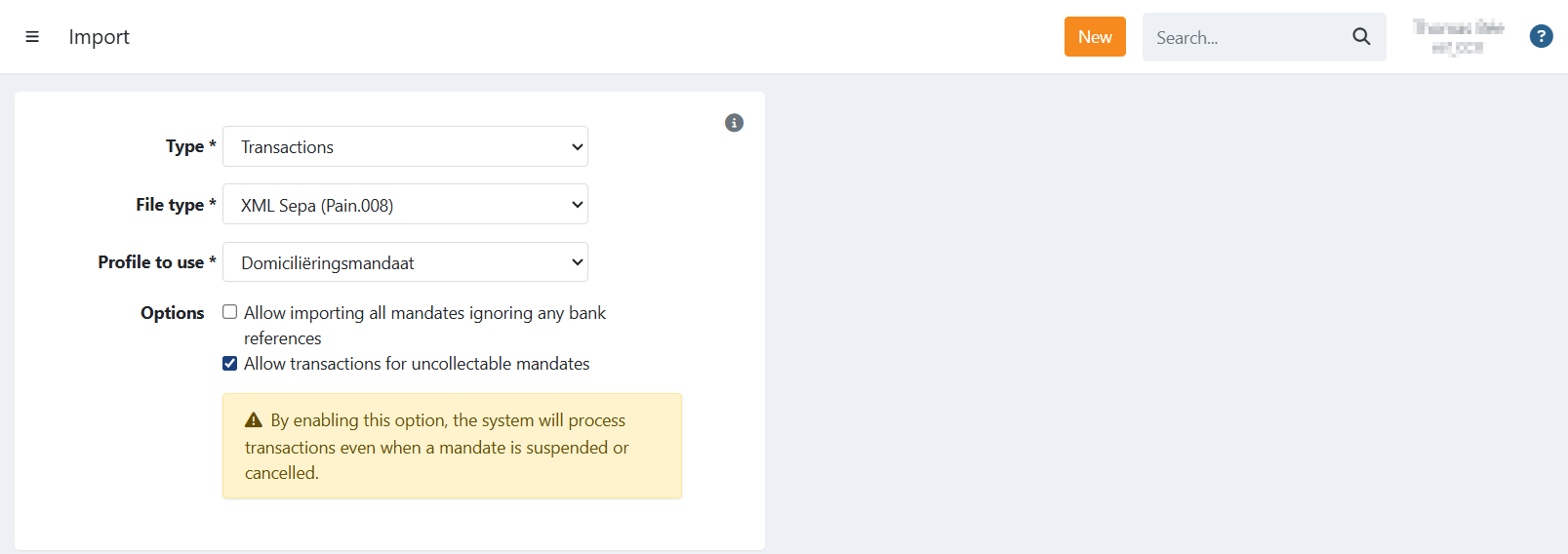Click the yellow suspended-mandate warning message
Image resolution: width=1568 pixels, height=554 pixels.
point(451,447)
